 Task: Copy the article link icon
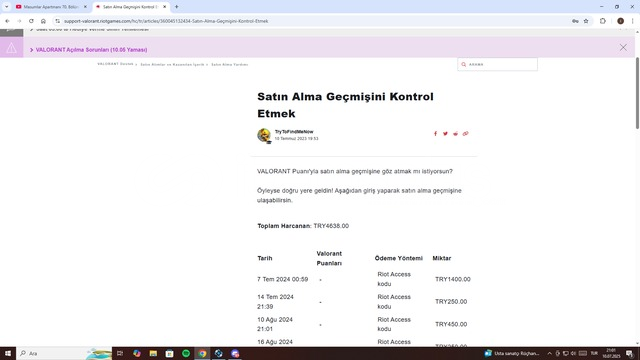(x=465, y=134)
